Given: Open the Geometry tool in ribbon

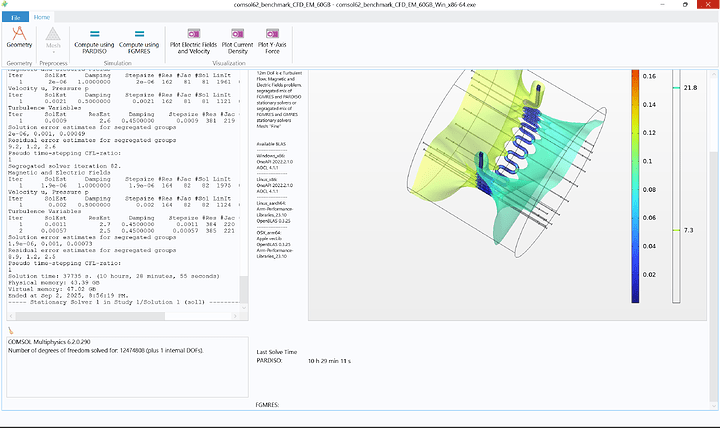Looking at the screenshot, I should coord(19,37).
